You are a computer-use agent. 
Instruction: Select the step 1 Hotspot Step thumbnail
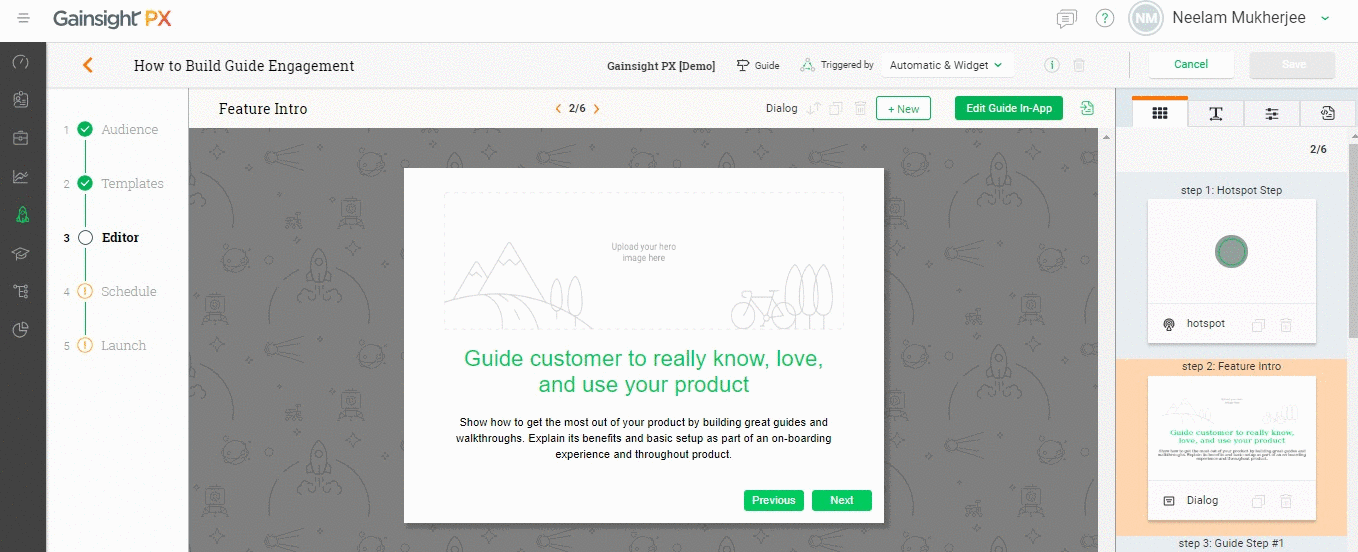click(x=1231, y=253)
